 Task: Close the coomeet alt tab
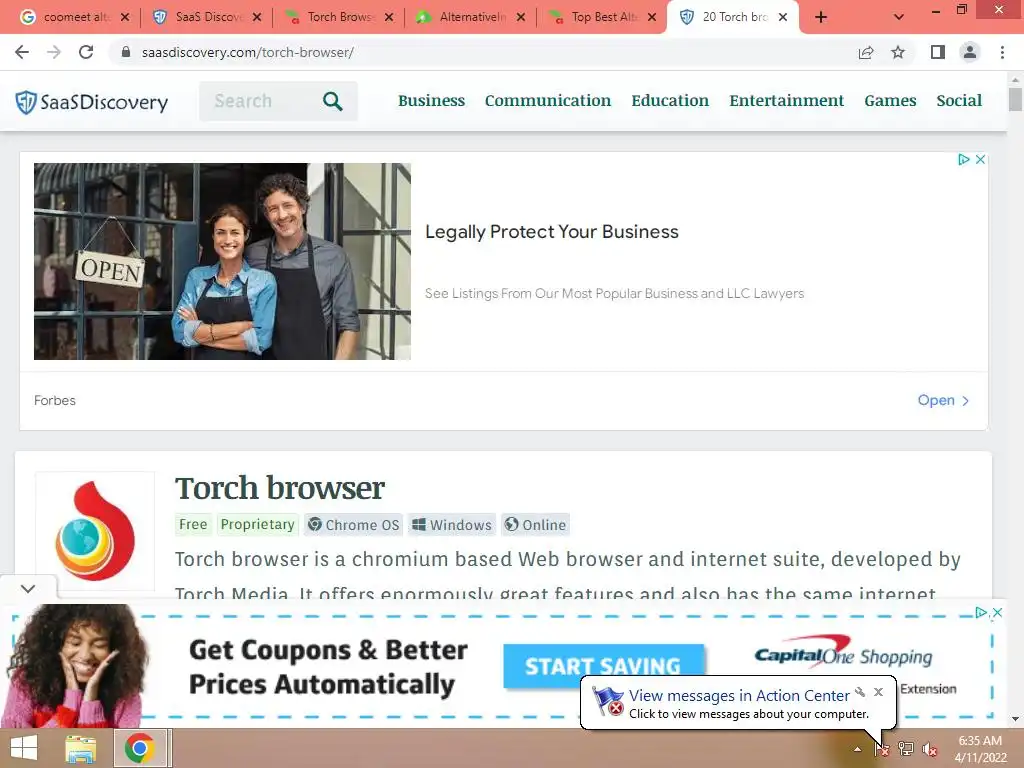(x=125, y=18)
